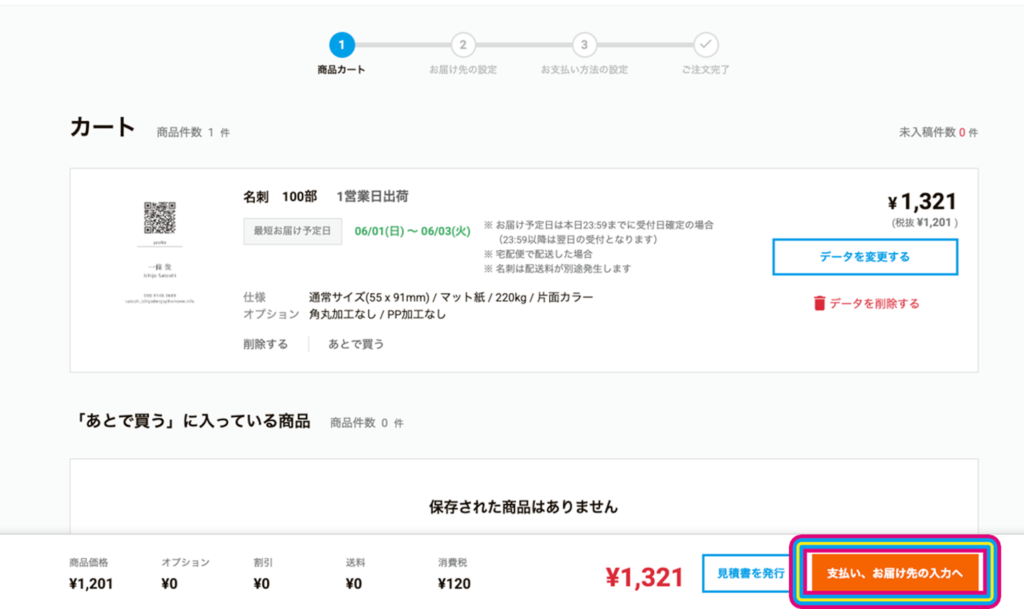1024x609 pixels.
Task: Click the オプション ¥0 summary value
Action: (169, 584)
